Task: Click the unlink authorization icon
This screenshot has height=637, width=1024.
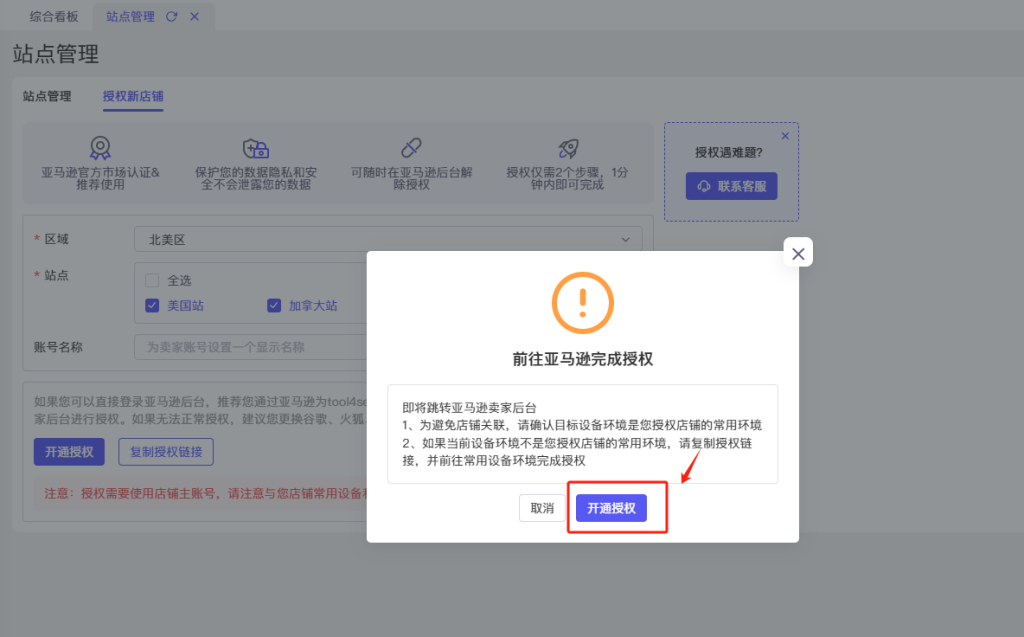Action: 411,148
